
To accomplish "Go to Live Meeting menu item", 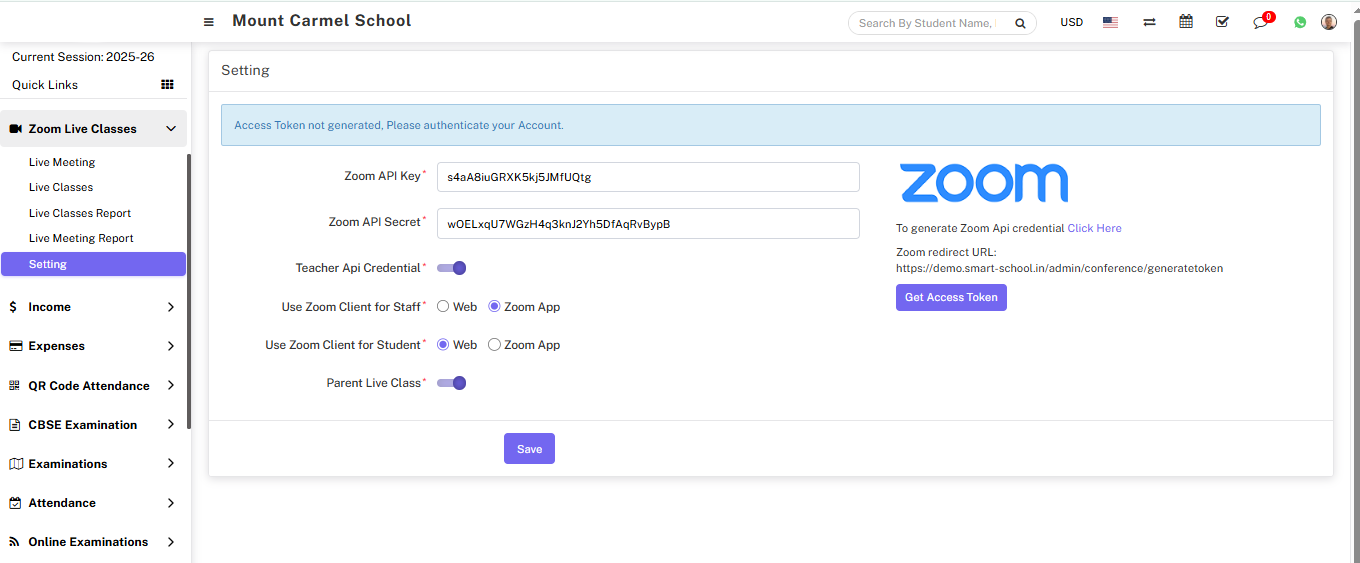I will tap(62, 162).
